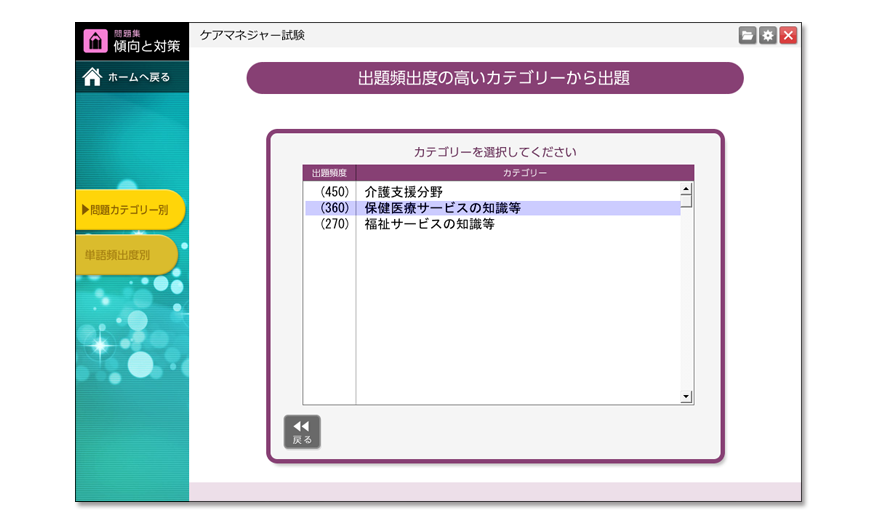Click the (270) frequency value
Image resolution: width=880 pixels, height=530 pixels.
click(x=334, y=224)
